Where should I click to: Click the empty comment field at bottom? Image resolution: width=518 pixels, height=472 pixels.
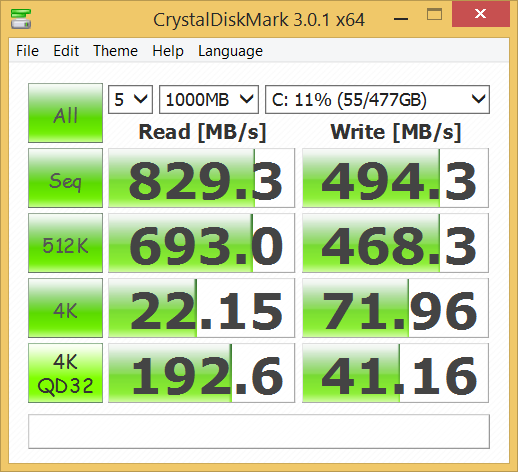pos(259,431)
